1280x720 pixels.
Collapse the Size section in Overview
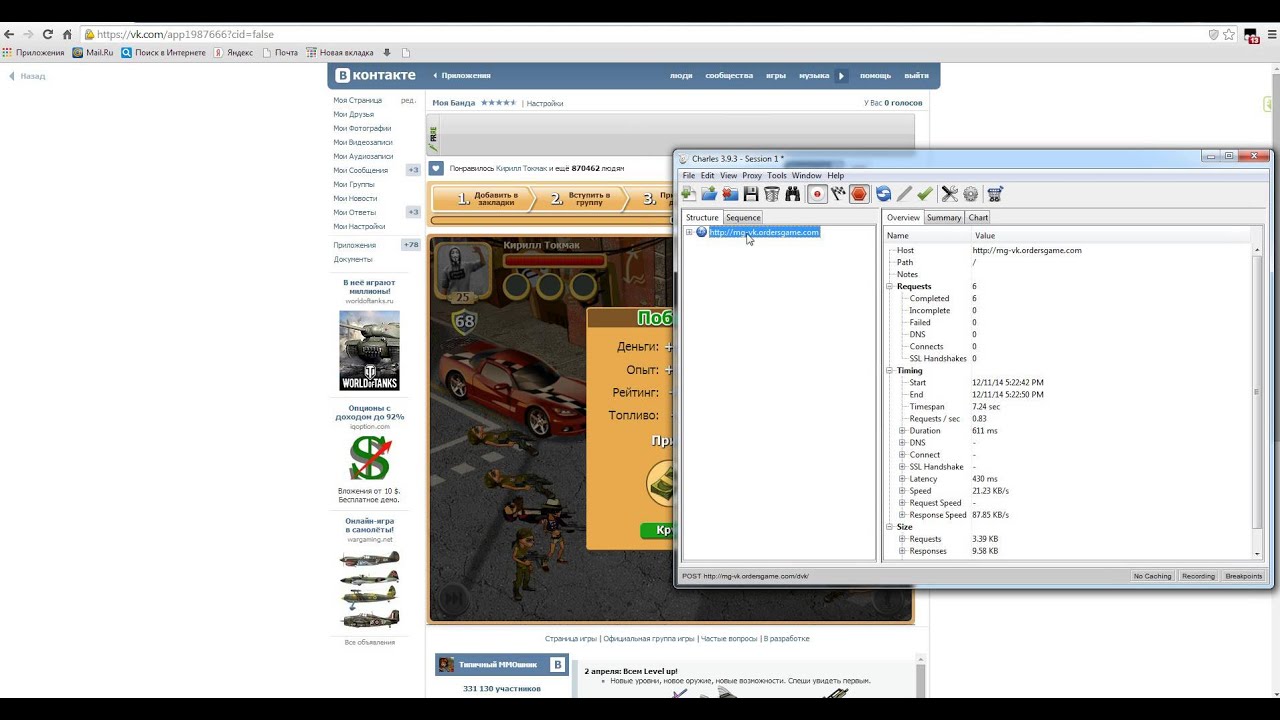[x=890, y=527]
